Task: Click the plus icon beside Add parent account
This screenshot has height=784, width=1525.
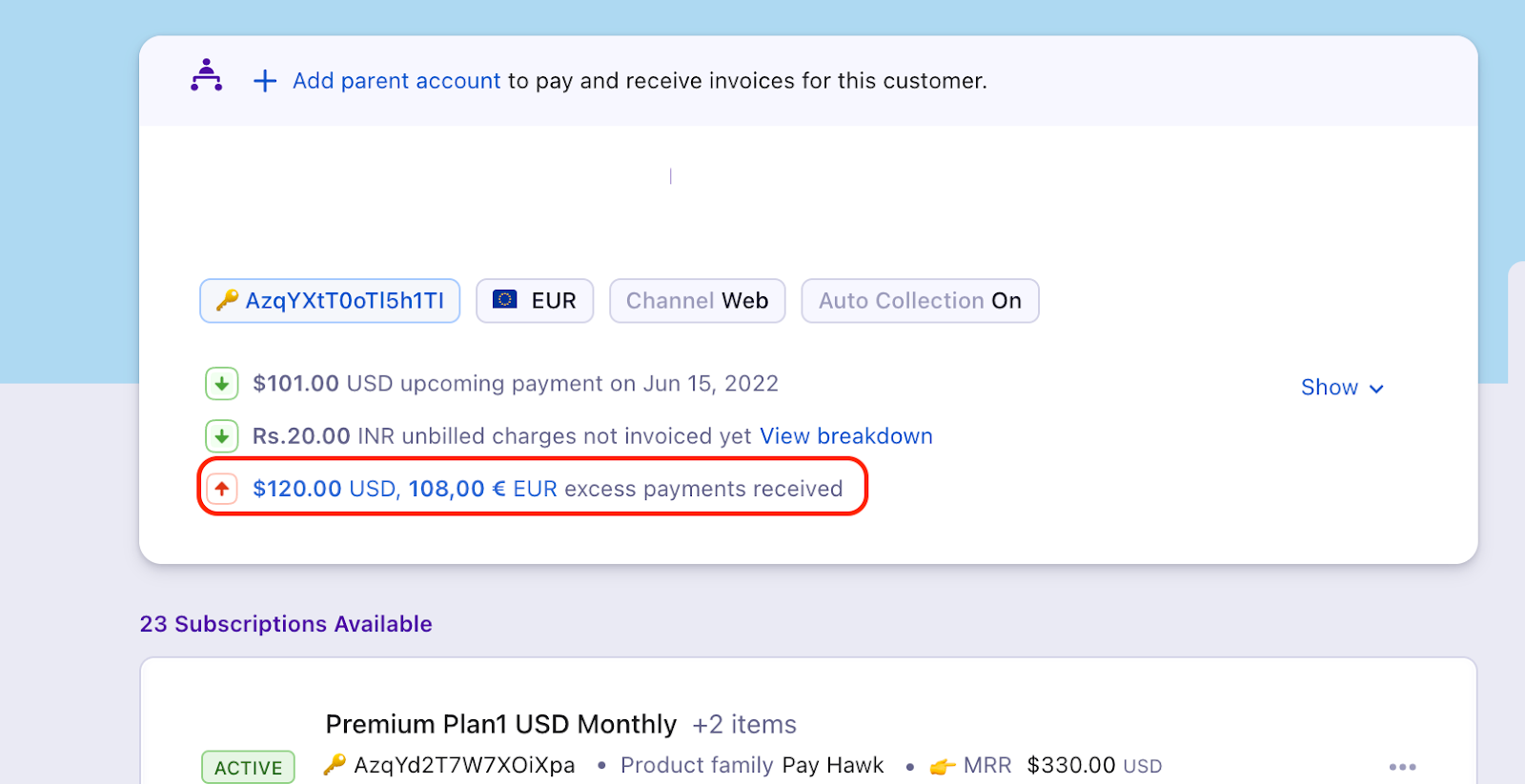Action: click(x=265, y=81)
